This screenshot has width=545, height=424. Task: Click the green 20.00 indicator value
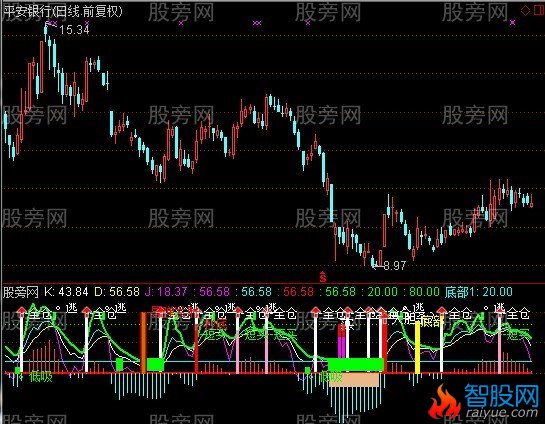pos(382,292)
